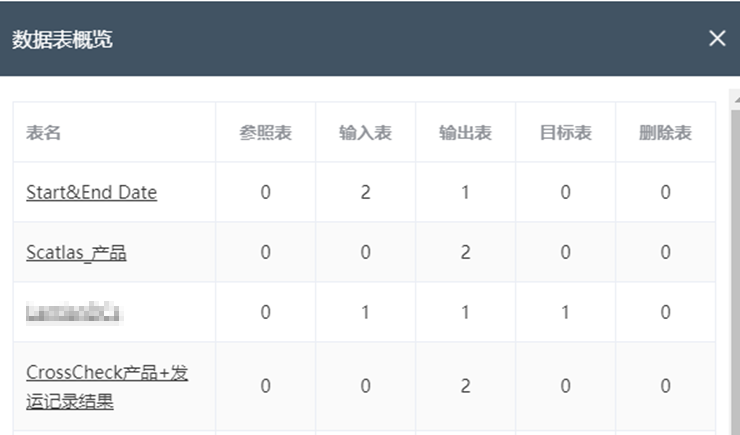The image size is (740, 435).
Task: Close the 数据表概览 dialog
Action: pos(717,39)
